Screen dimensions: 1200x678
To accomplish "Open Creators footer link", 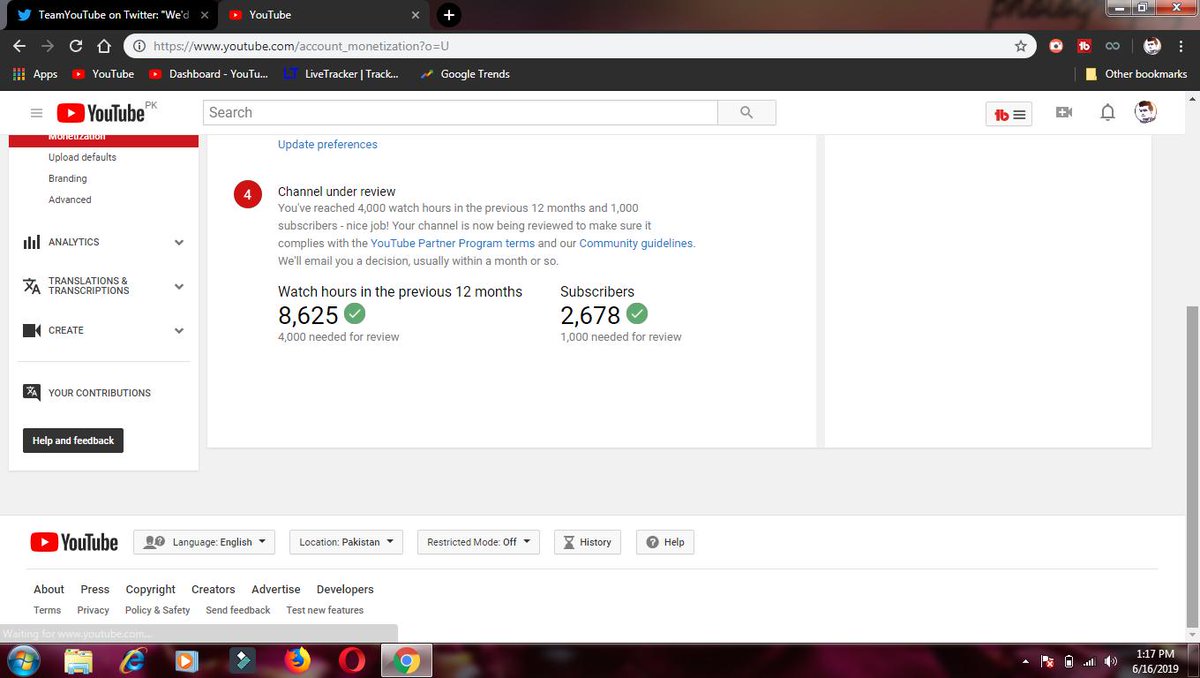I will pos(213,589).
